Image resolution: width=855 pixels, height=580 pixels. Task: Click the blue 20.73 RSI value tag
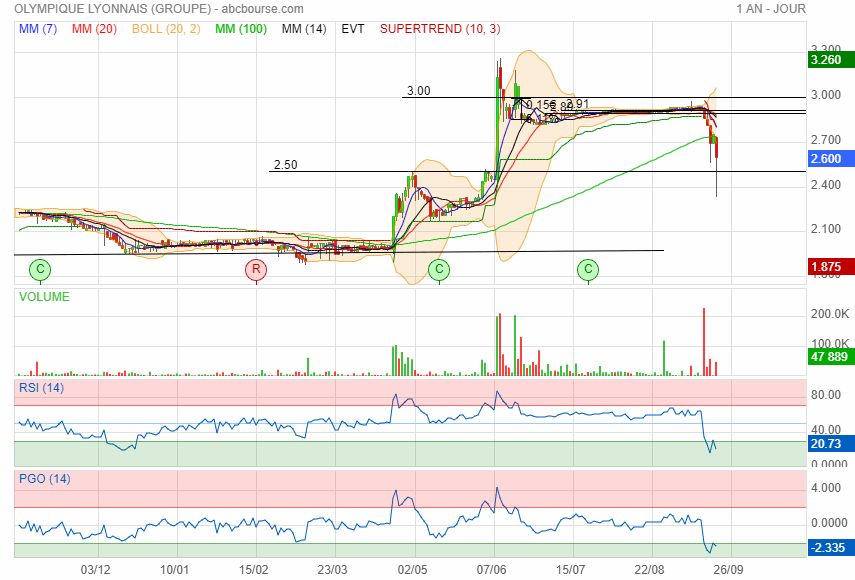tap(830, 444)
